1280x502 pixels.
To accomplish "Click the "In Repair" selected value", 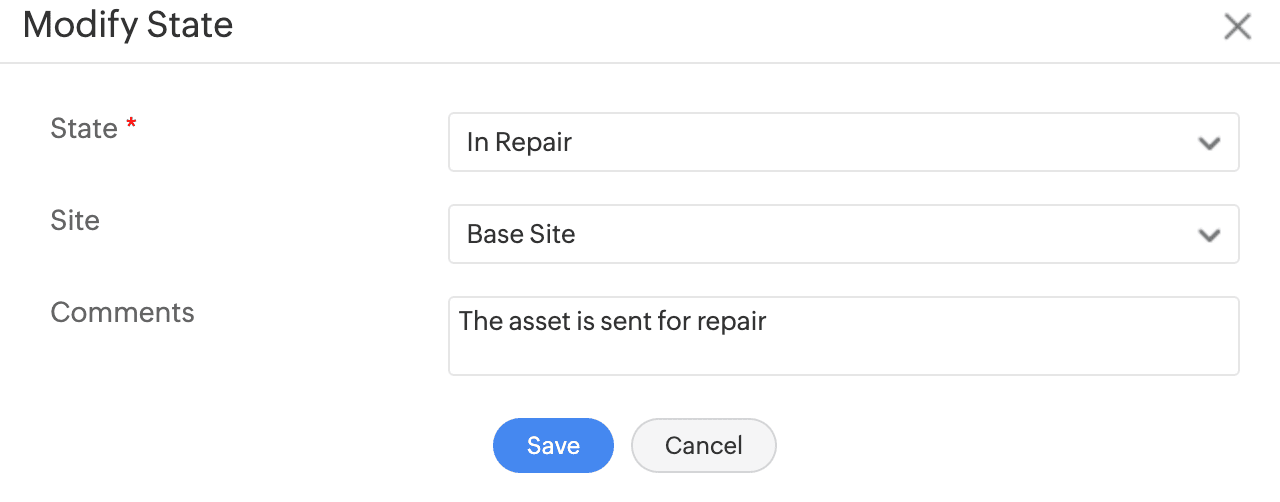I will (x=519, y=142).
